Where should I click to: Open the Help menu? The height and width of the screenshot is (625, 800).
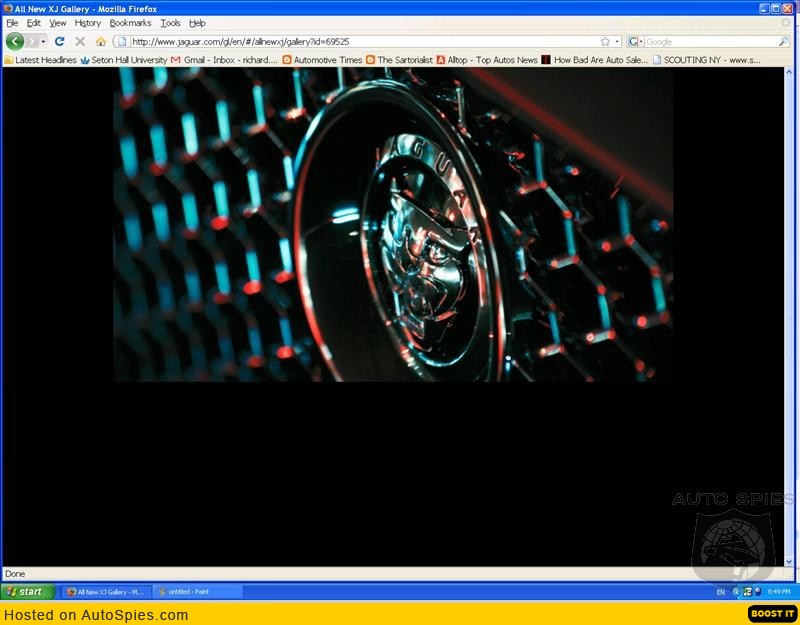[197, 23]
